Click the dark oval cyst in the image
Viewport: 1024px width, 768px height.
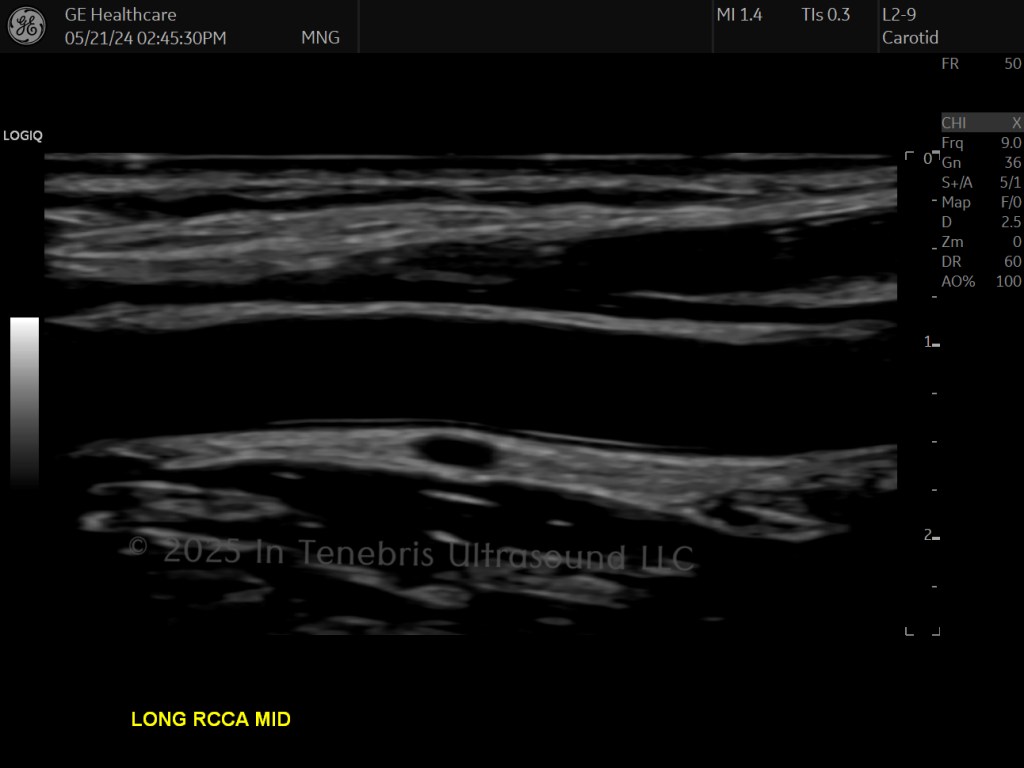(x=455, y=451)
